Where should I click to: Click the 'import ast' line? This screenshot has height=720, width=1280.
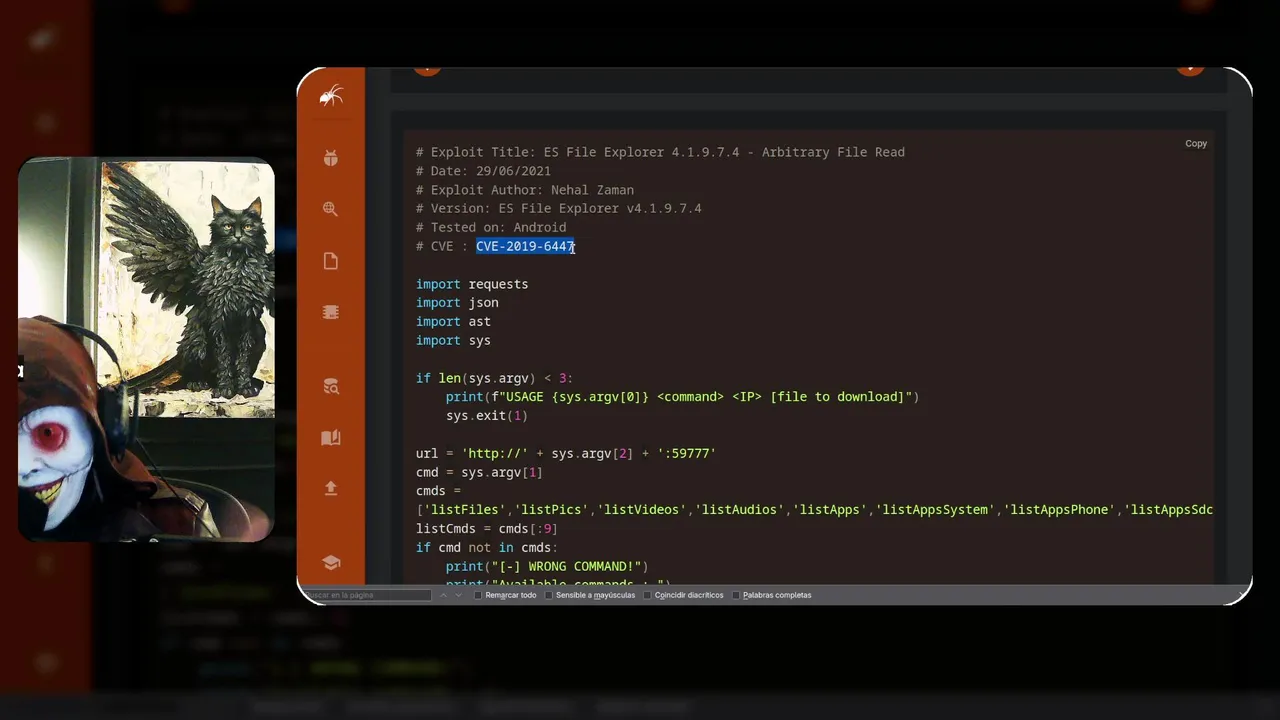pyautogui.click(x=453, y=321)
